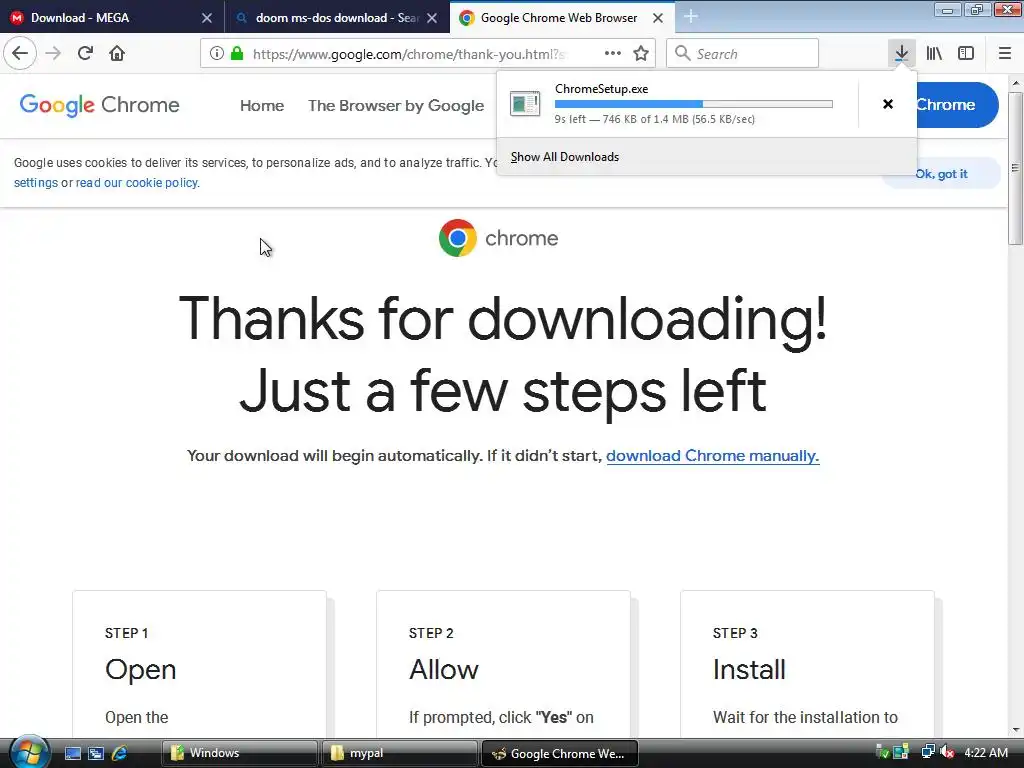Click the ChromeSetup.exe file name
This screenshot has width=1024, height=768.
(601, 89)
